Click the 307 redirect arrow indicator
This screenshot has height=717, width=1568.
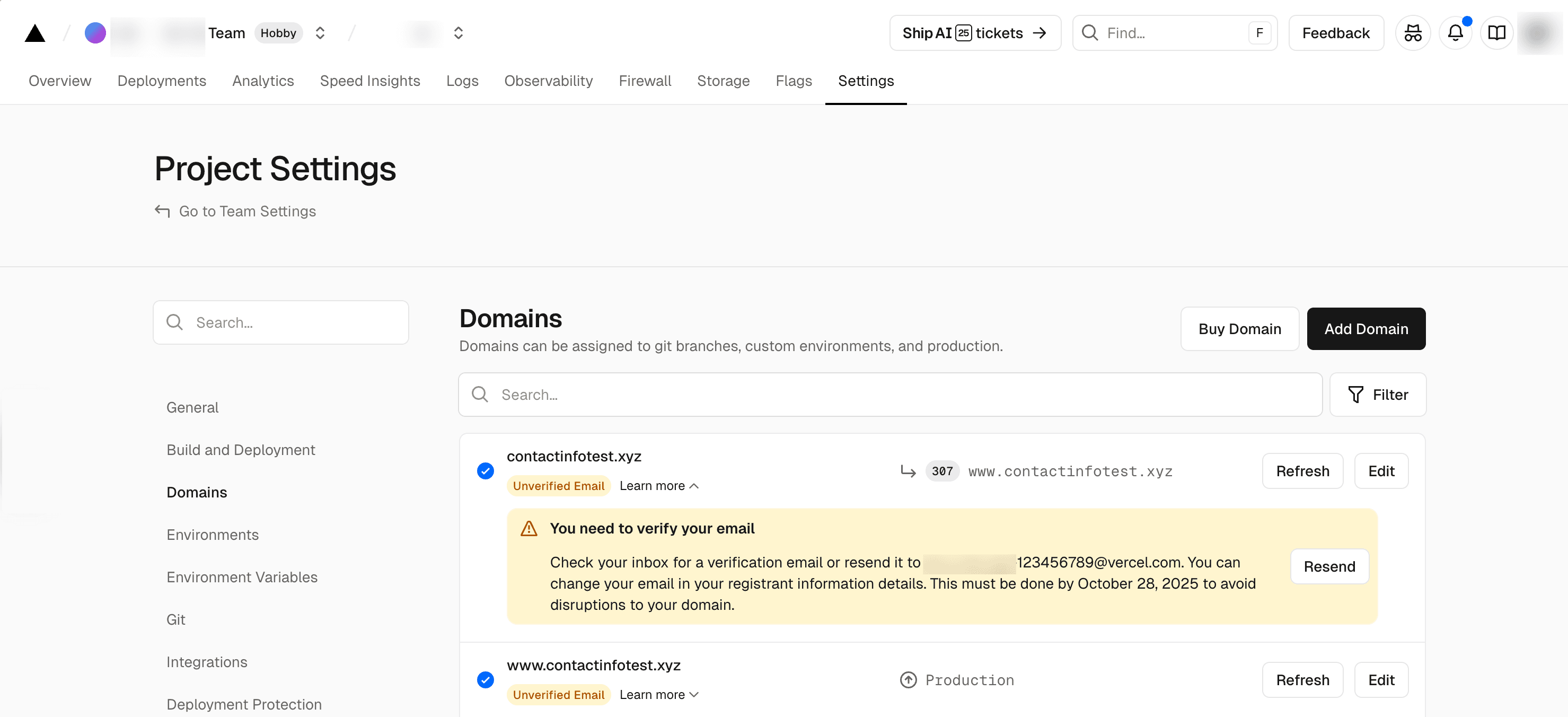coord(909,471)
